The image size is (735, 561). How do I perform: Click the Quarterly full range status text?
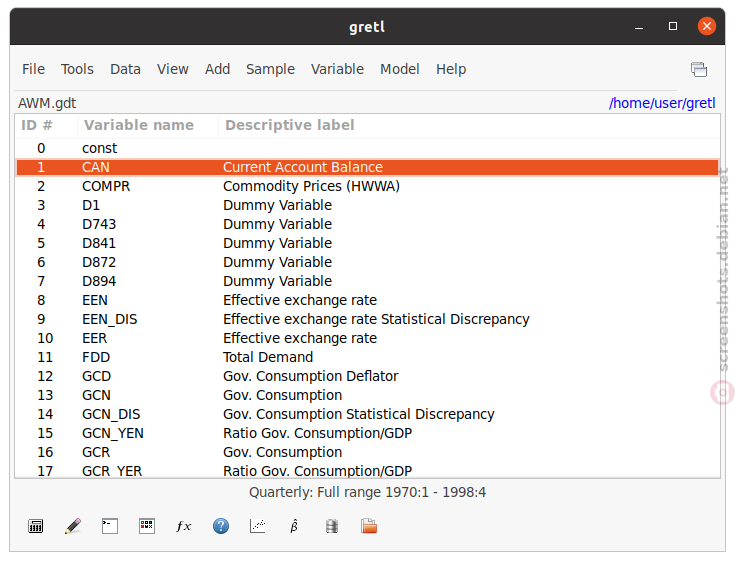[368, 492]
